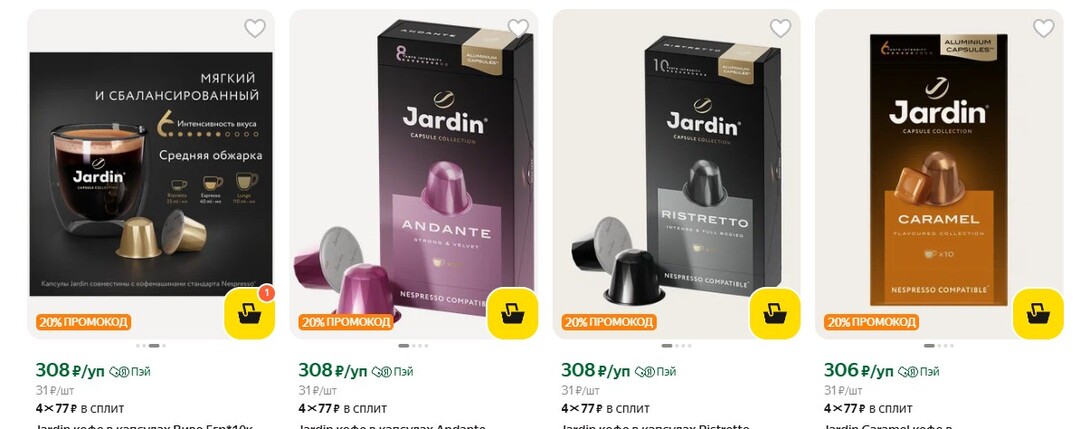
Task: Click the 20% промокод badge on first product
Action: point(83,322)
